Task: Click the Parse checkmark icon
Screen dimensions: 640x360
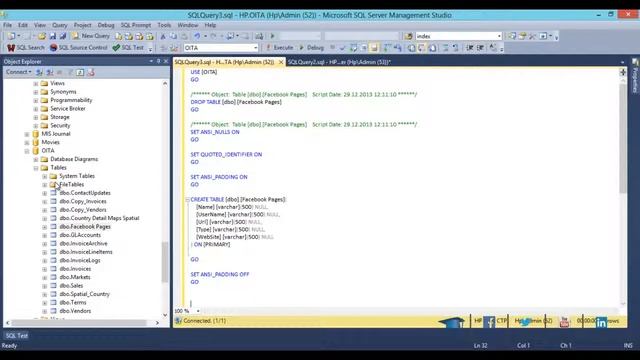Action: pyautogui.click(x=342, y=48)
